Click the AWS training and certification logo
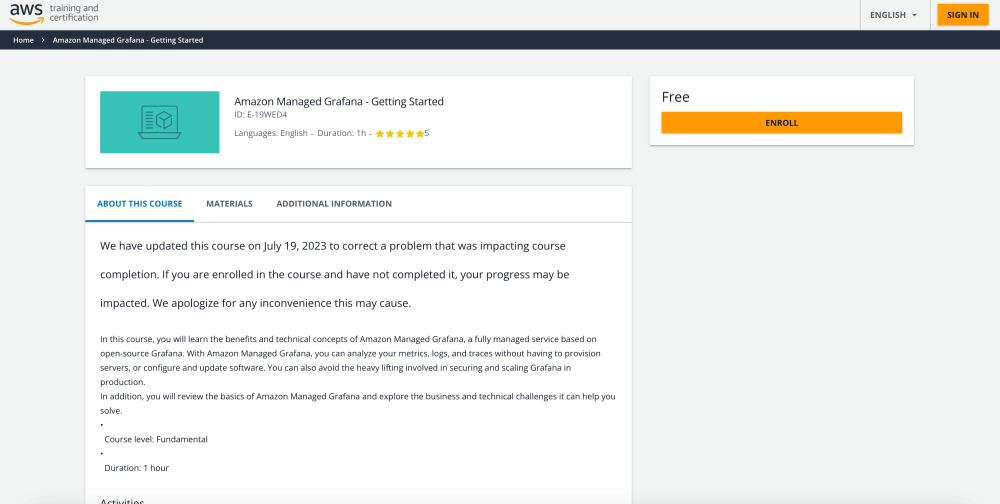This screenshot has width=1000, height=504. click(x=54, y=14)
